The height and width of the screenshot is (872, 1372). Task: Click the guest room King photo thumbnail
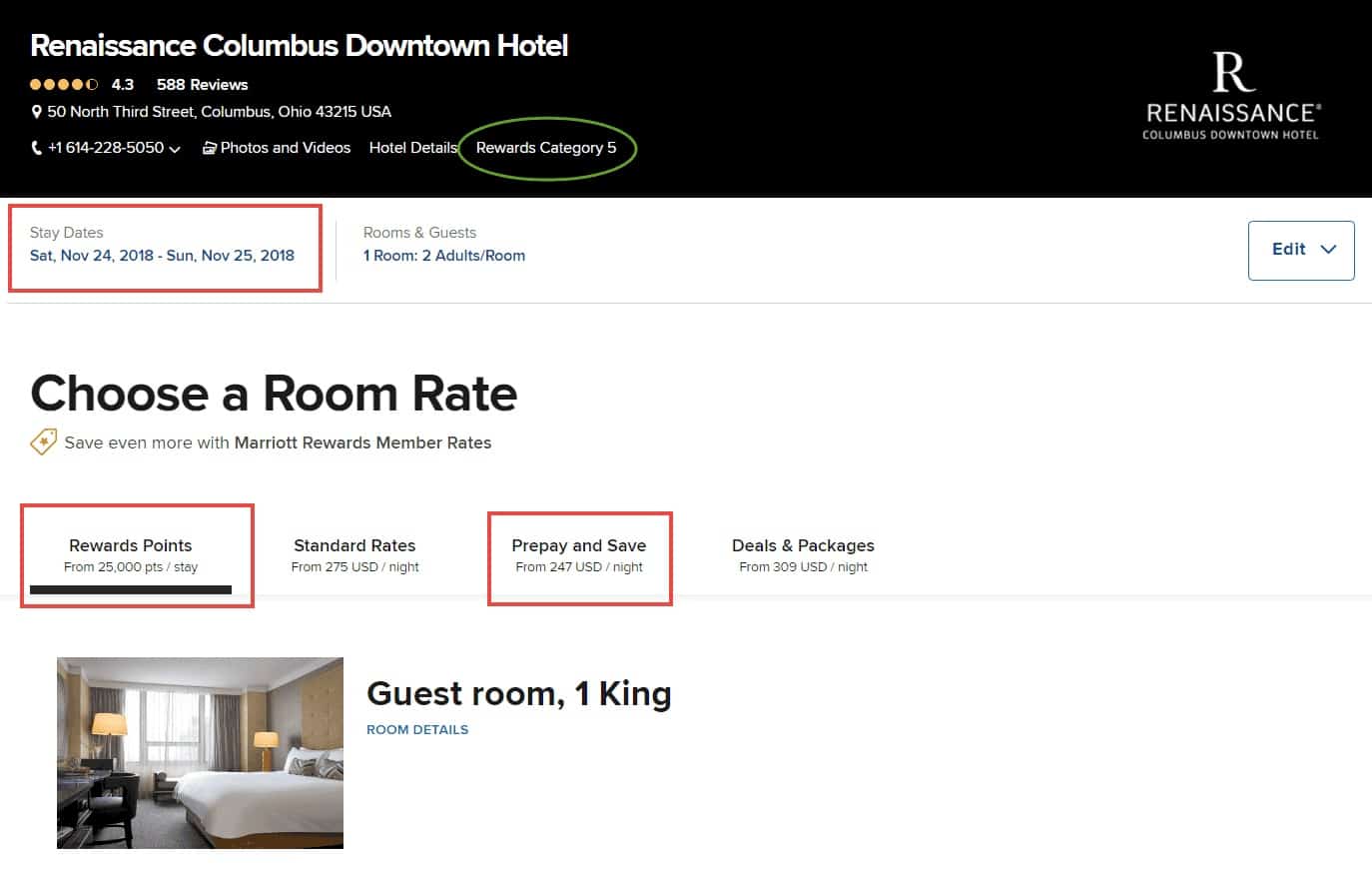[x=200, y=752]
